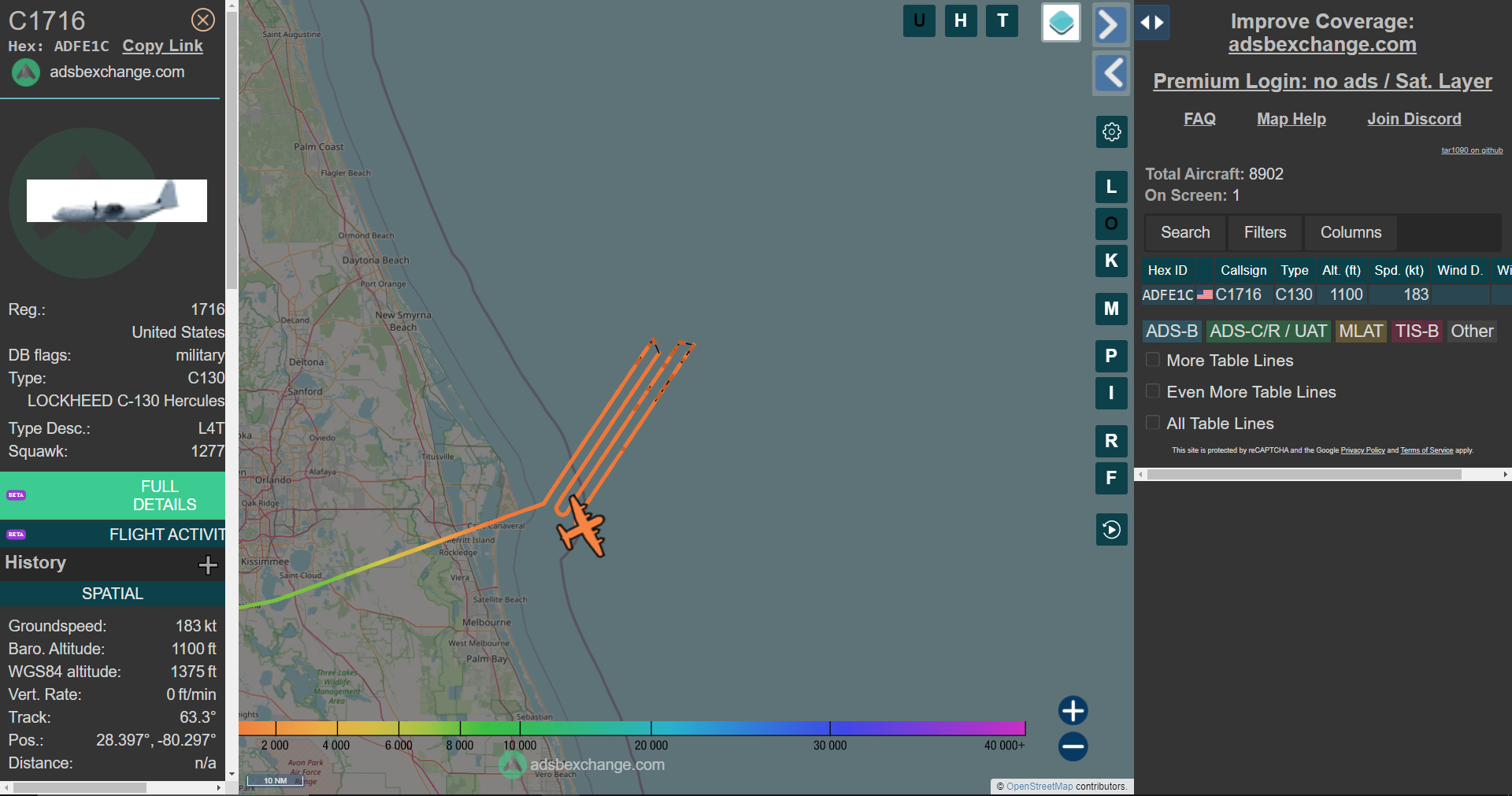Toggle the TIS-B source filter
This screenshot has height=796, width=1512.
pos(1417,331)
